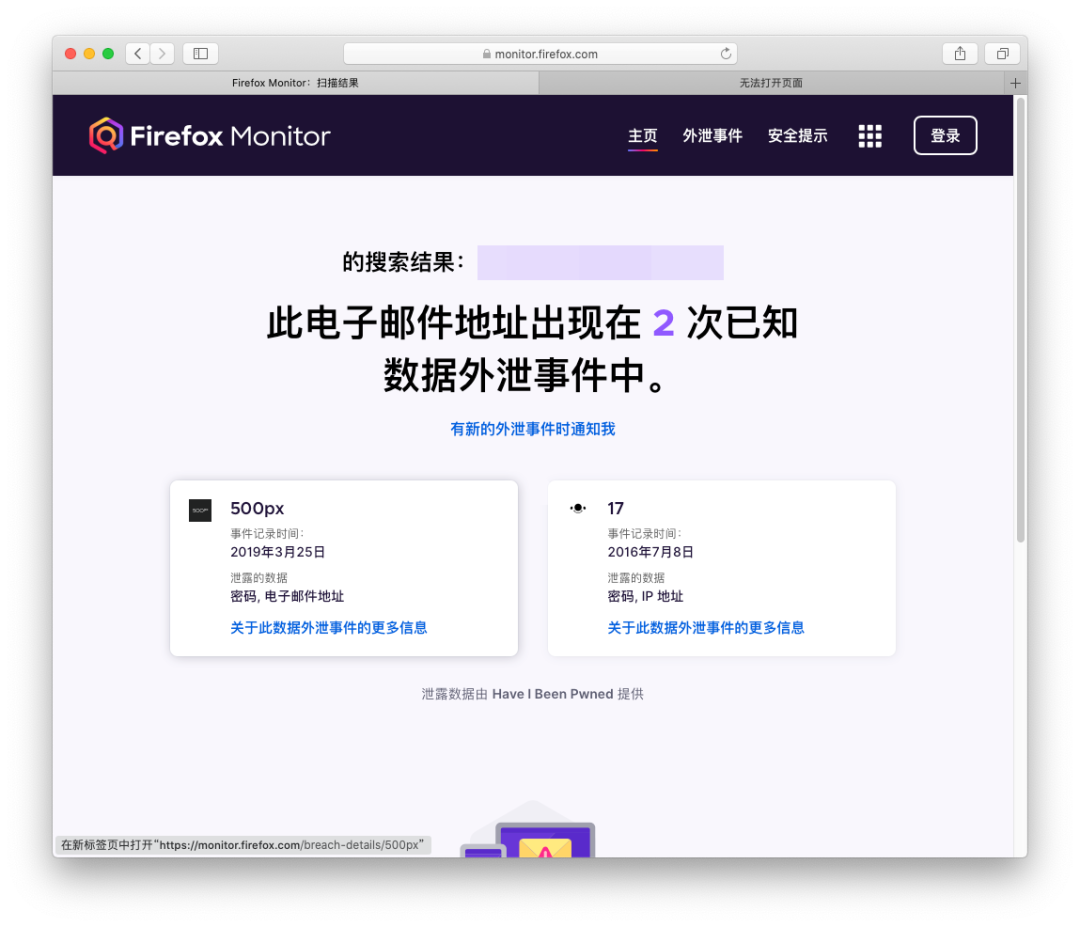Viewport: 1080px width, 927px height.
Task: Click Have I Been Pwned attribution text
Action: point(552,694)
